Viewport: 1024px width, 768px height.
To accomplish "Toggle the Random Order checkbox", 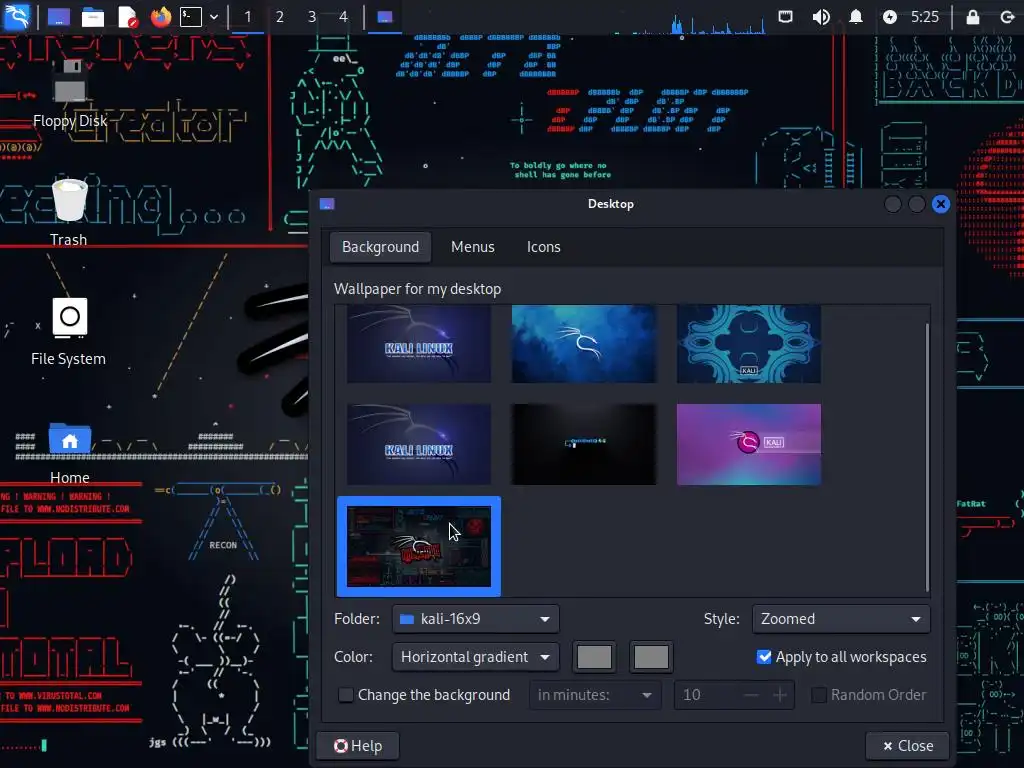I will click(818, 695).
